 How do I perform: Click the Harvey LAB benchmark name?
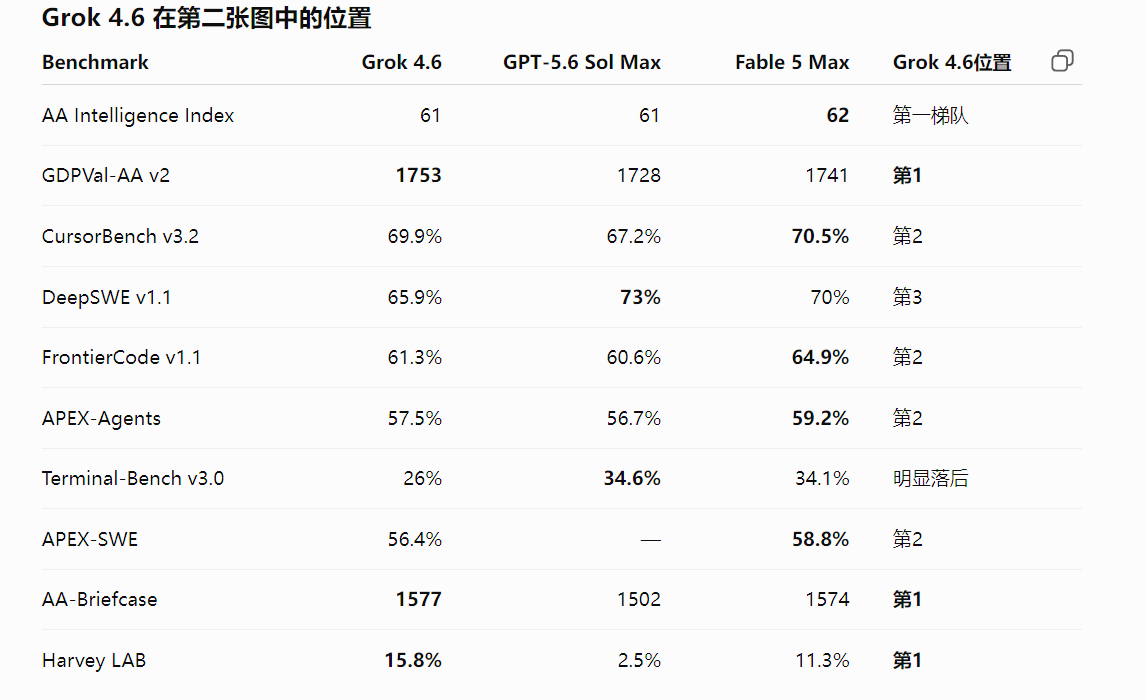click(94, 661)
